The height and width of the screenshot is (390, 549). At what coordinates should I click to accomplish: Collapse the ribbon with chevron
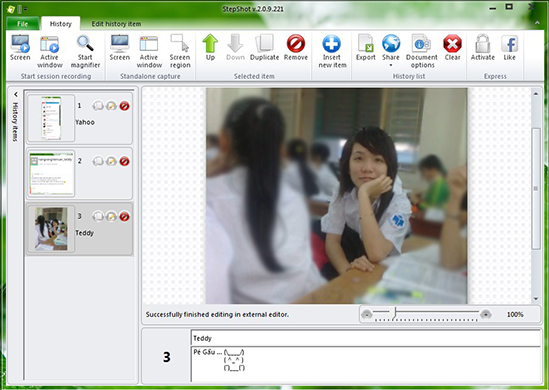(537, 23)
